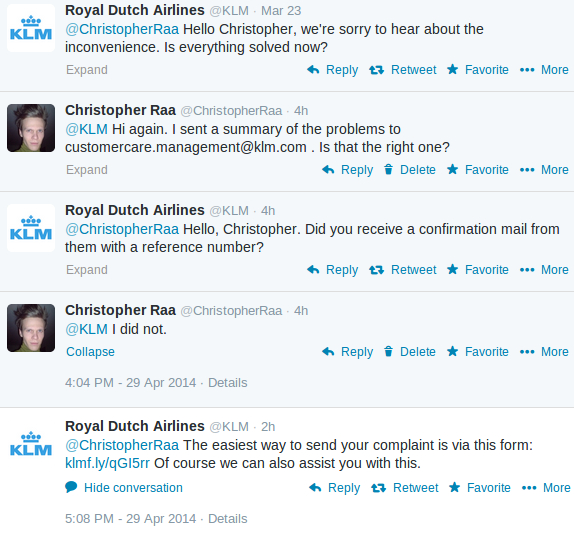This screenshot has width=574, height=533.
Task: Expand KLM's reference number tweet
Action: point(87,269)
